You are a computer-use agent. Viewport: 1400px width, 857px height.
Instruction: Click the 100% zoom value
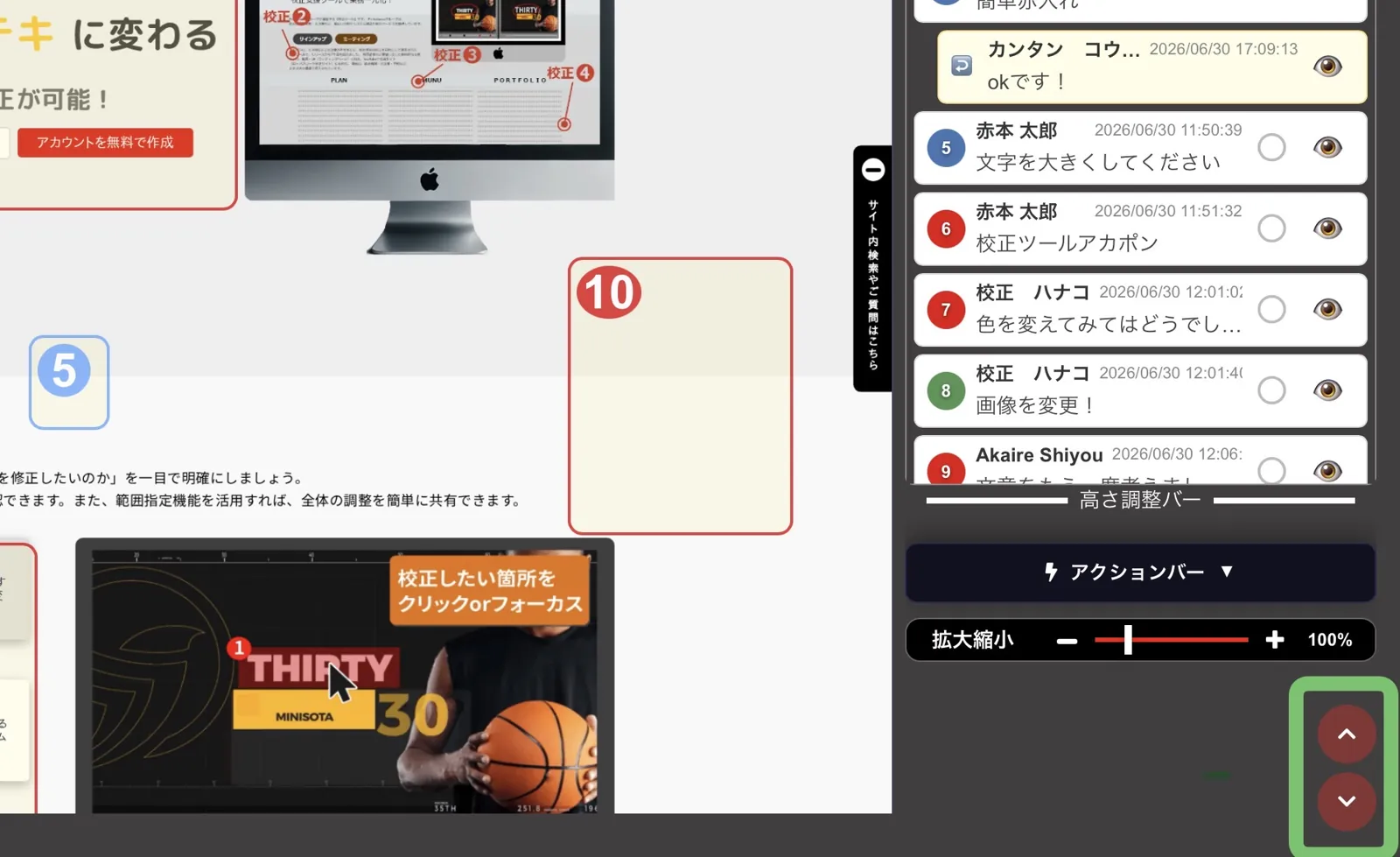[x=1330, y=640]
